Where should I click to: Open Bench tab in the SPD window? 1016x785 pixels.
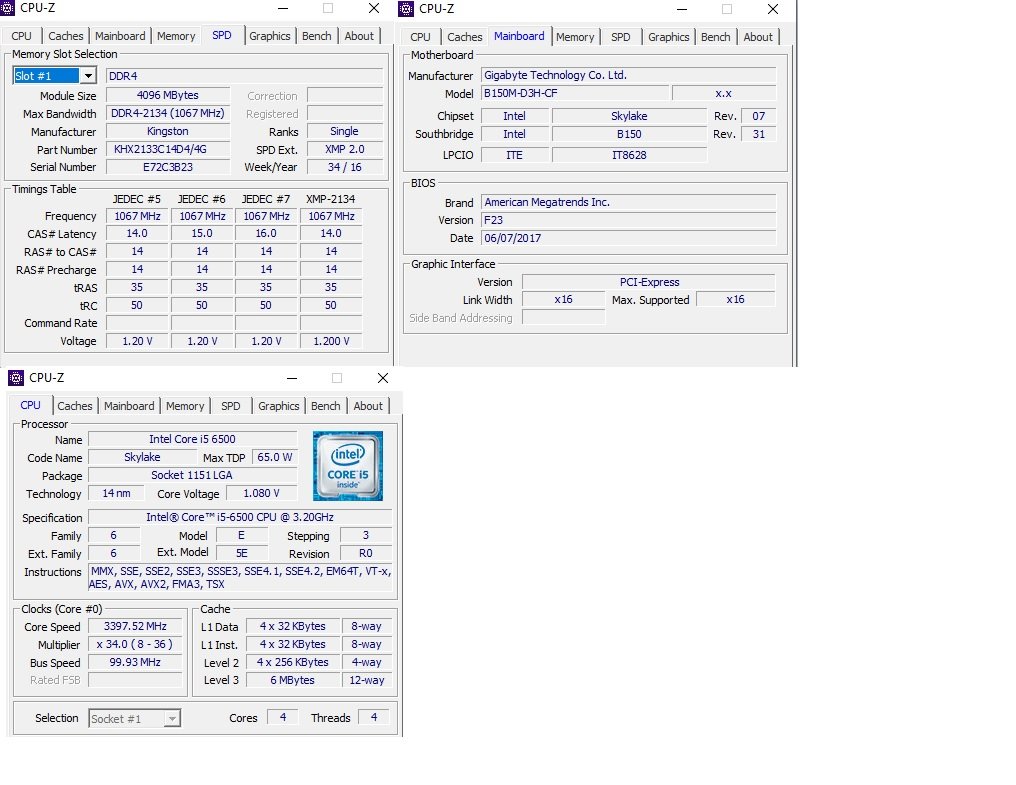[x=316, y=36]
